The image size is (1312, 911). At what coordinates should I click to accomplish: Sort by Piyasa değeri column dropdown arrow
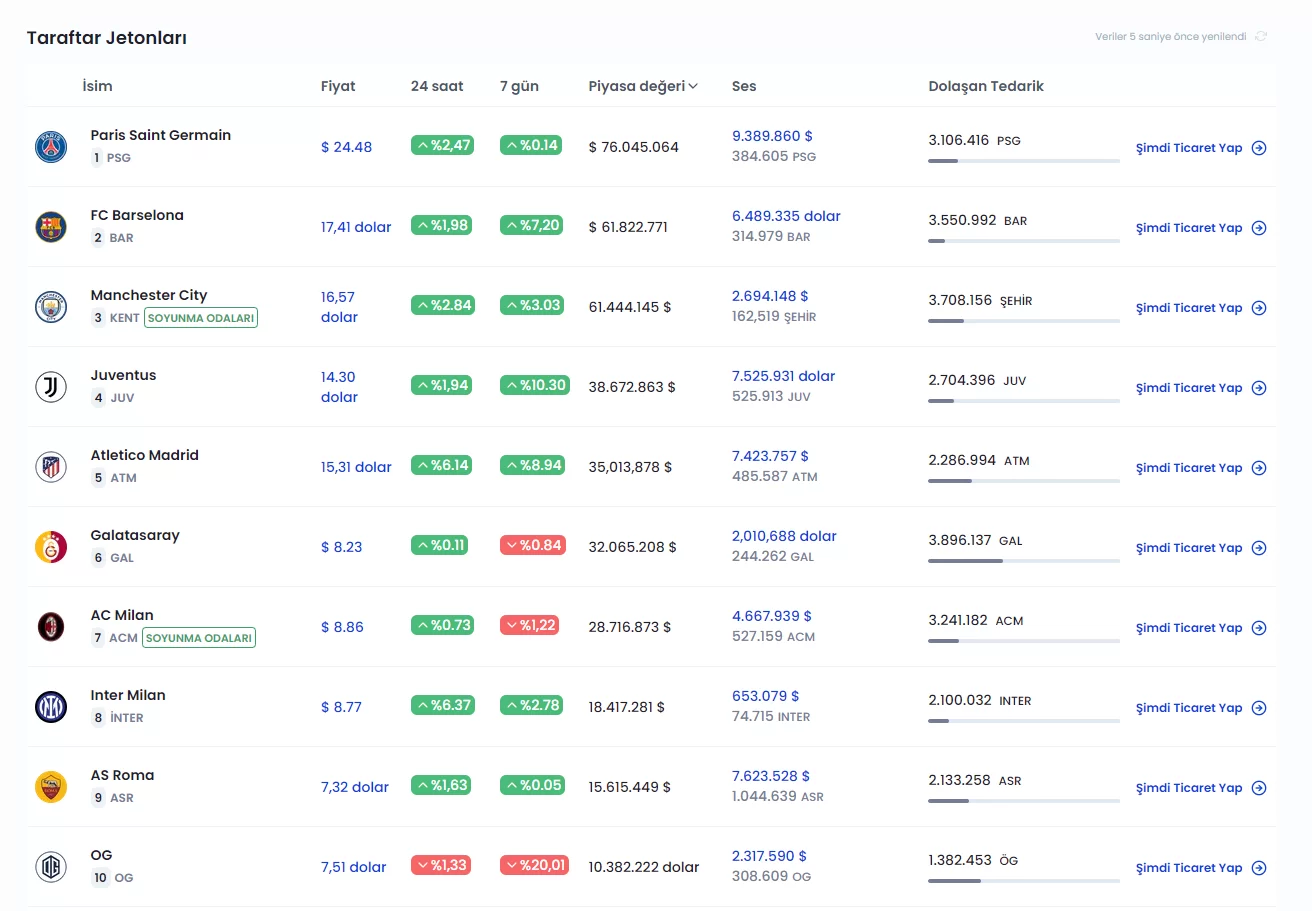693,87
